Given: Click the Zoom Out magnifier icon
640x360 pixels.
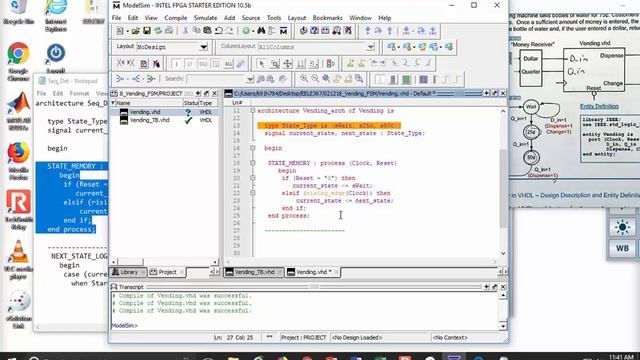Looking at the screenshot, I should click(315, 79).
